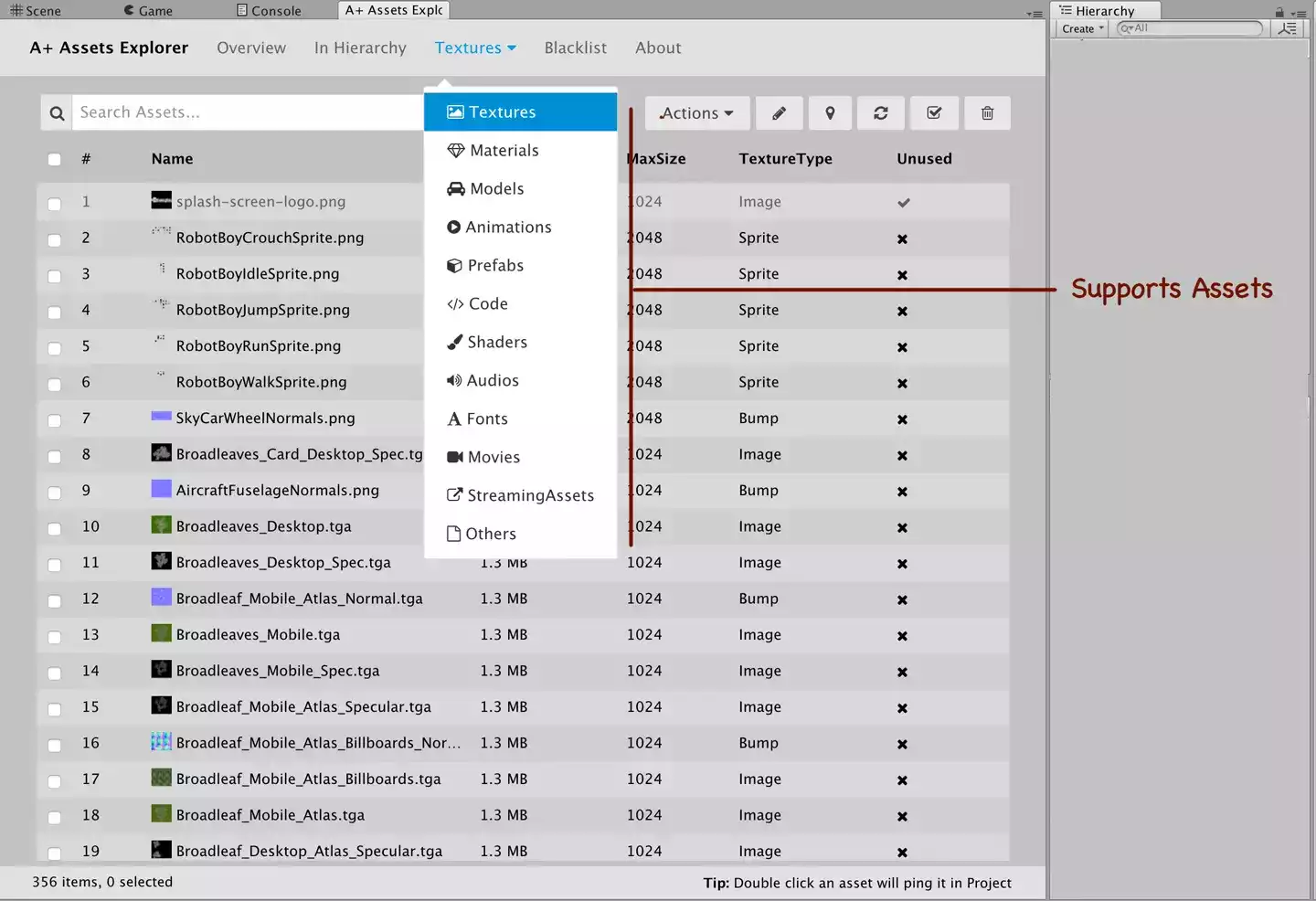
Task: Select Shaders in the dropdown list
Action: click(496, 343)
